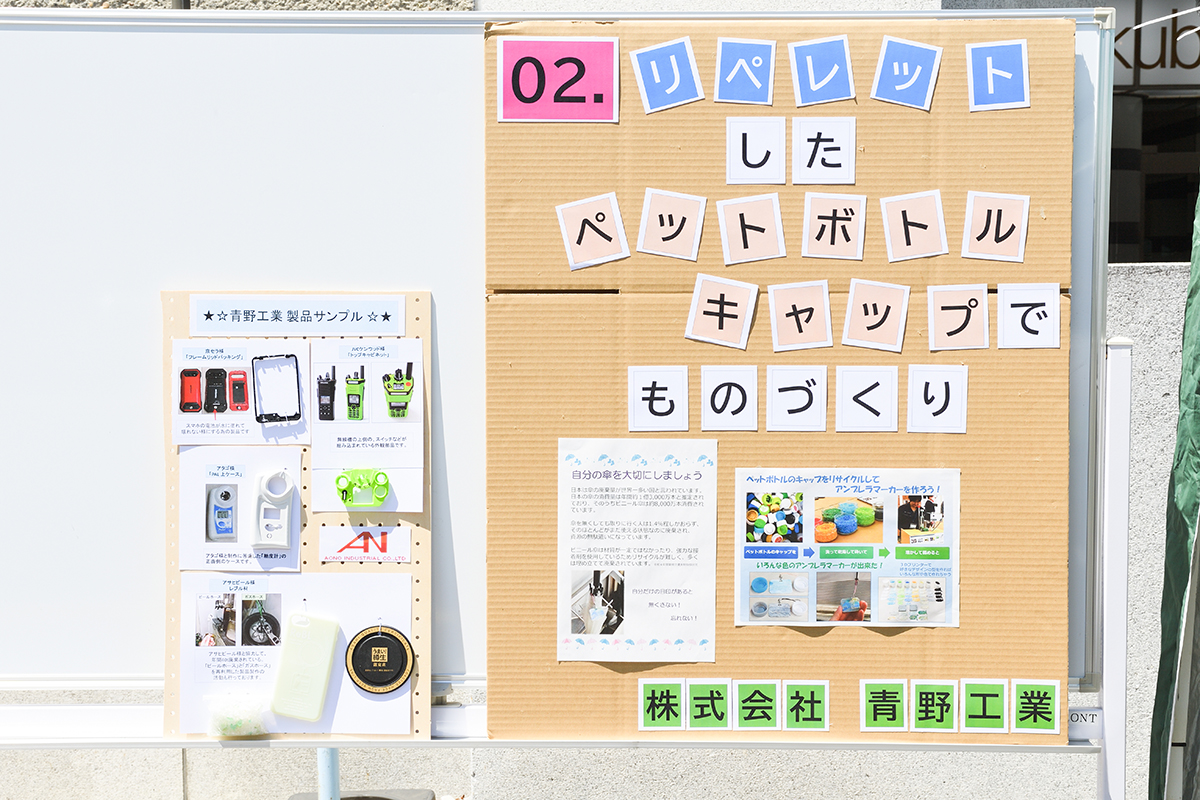The image size is (1200, 800).
Task: Click the green 式 card
Action: pyautogui.click(x=709, y=705)
